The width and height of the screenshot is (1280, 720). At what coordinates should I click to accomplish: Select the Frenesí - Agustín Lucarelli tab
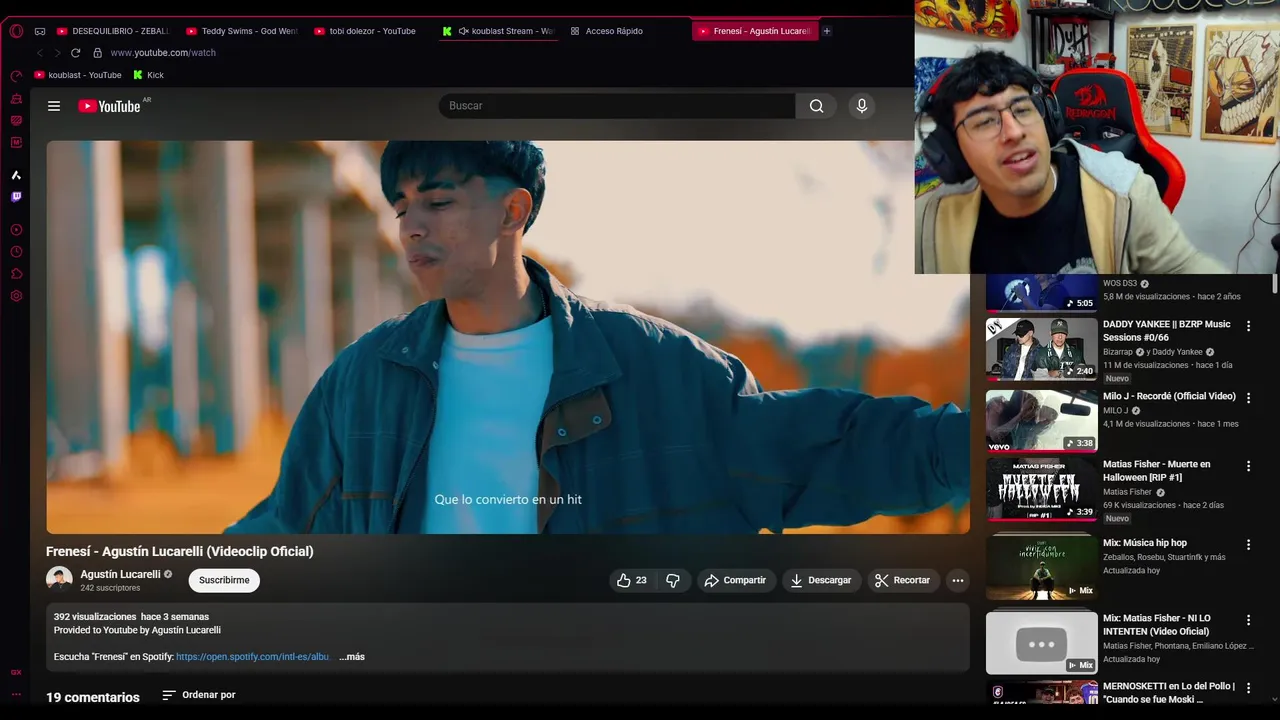[x=755, y=31]
